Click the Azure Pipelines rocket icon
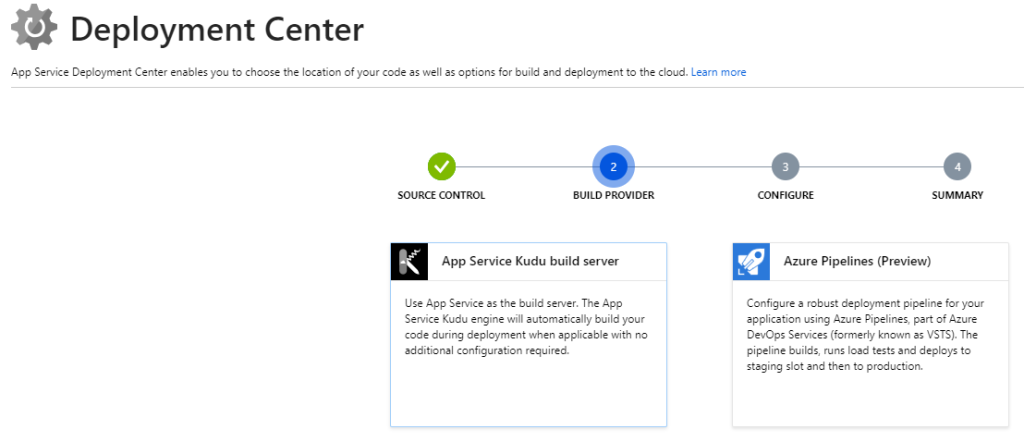The height and width of the screenshot is (442, 1024). coord(751,262)
